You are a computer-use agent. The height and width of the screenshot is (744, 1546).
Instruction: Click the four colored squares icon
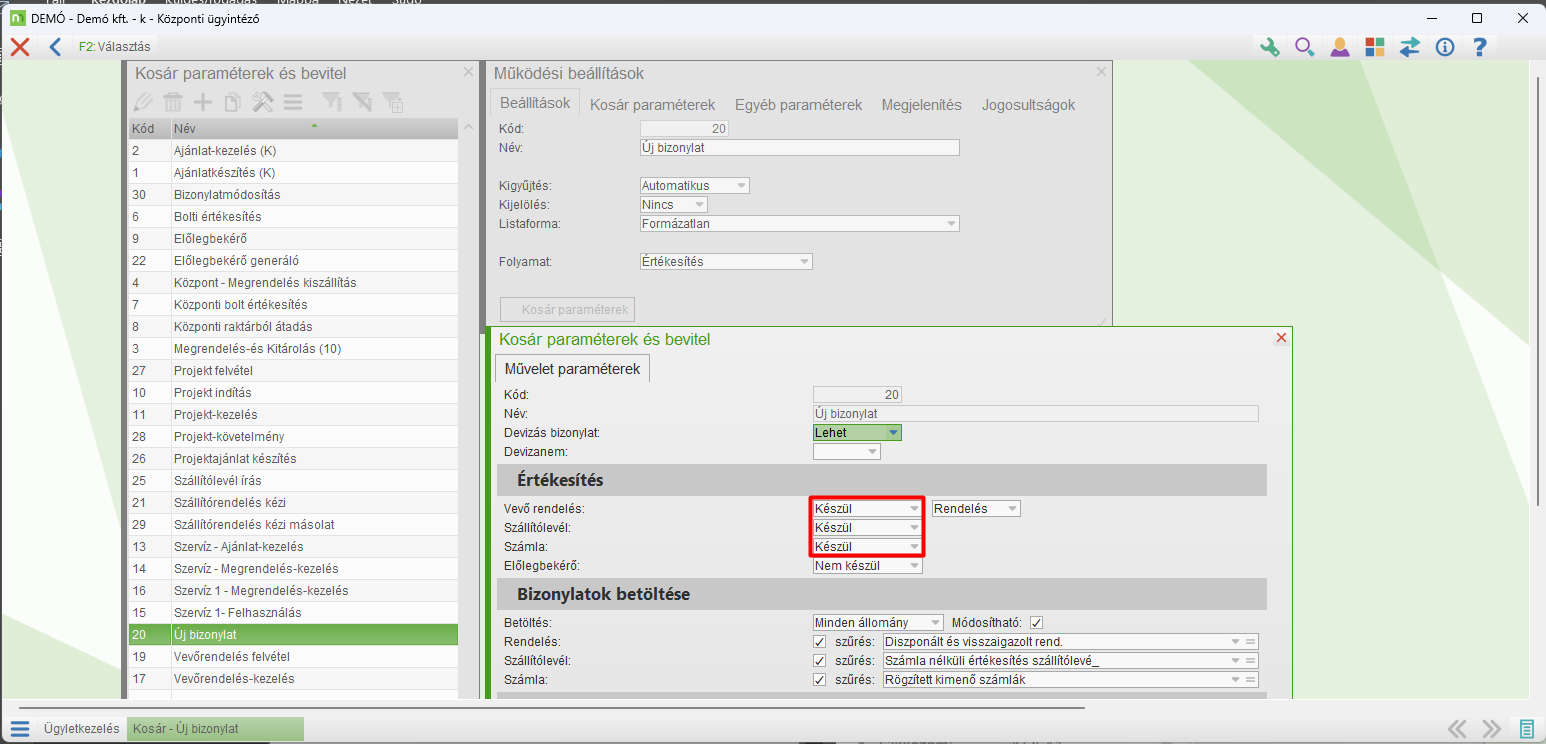1375,47
